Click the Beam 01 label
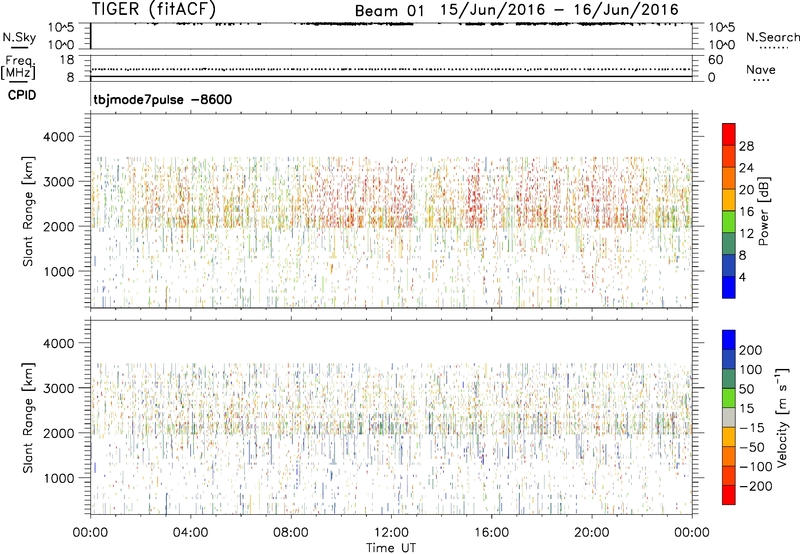This screenshot has width=800, height=554. click(389, 11)
